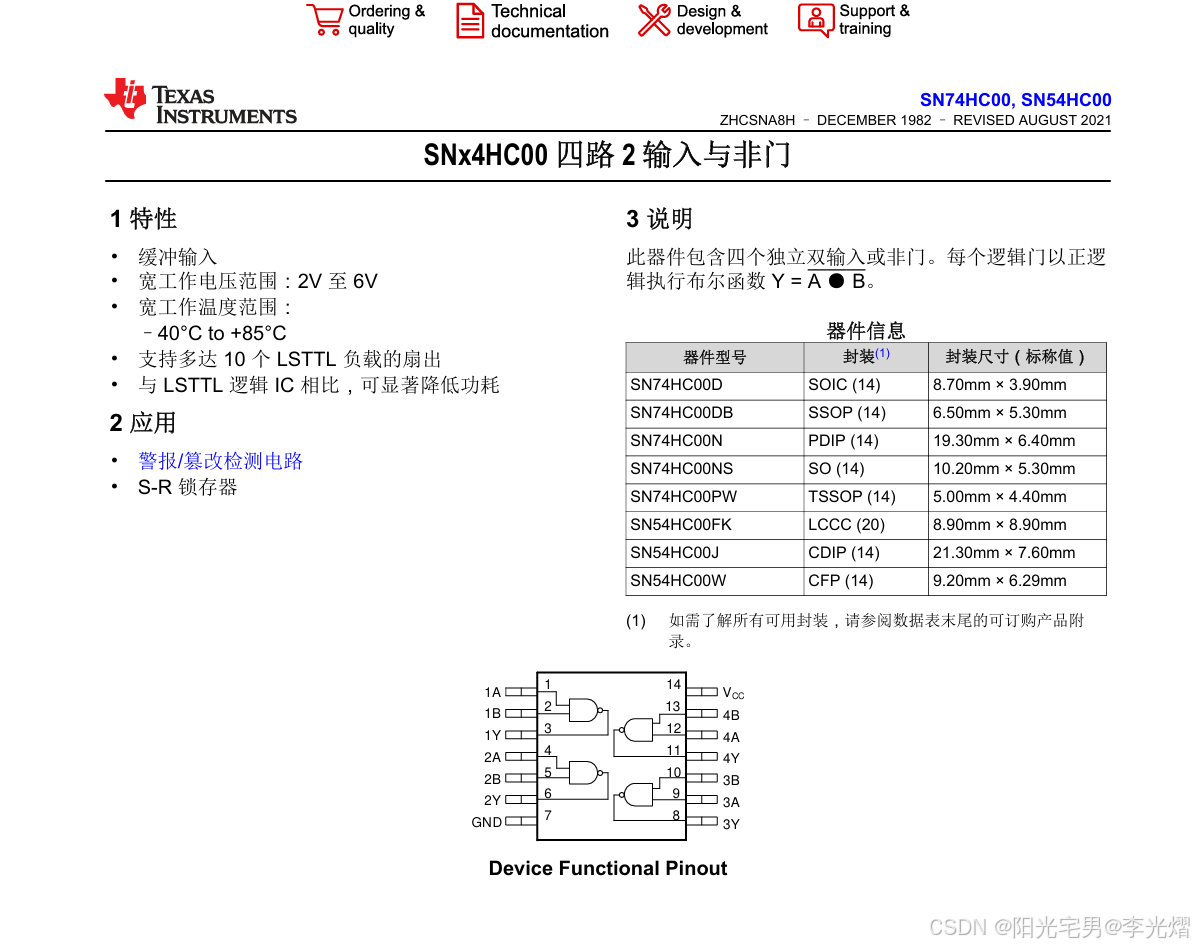1194x947 pixels.
Task: Click the Ordering & quality cart icon
Action: click(x=324, y=20)
